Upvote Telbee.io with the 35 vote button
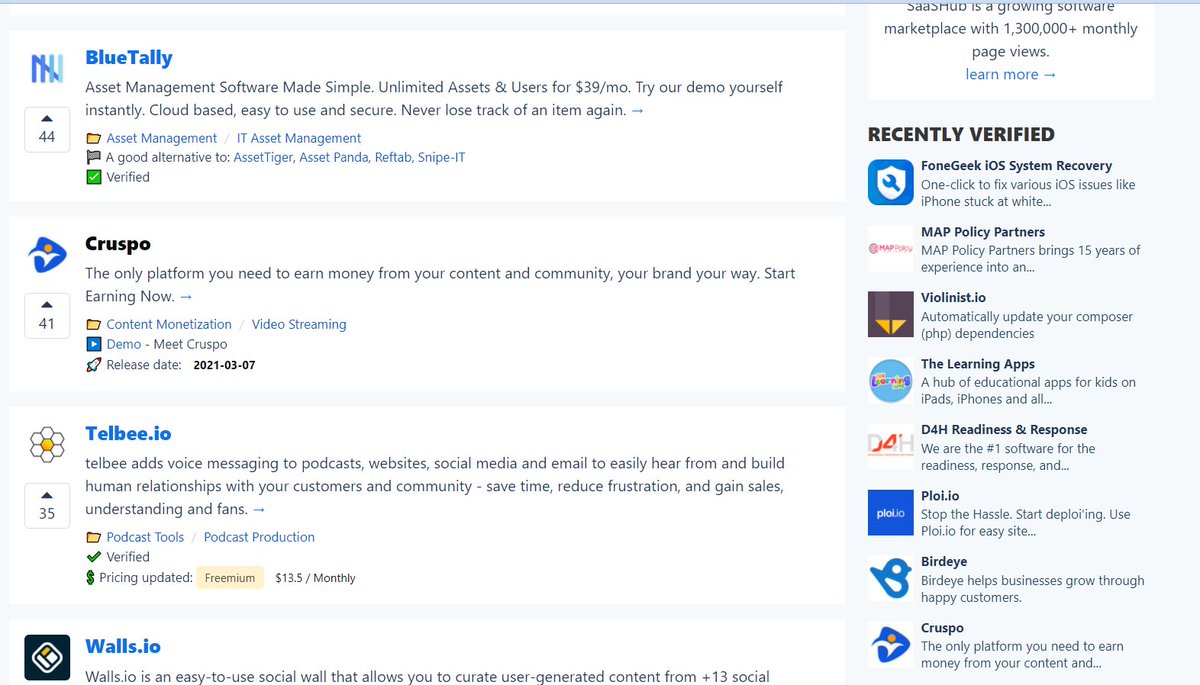 click(47, 506)
